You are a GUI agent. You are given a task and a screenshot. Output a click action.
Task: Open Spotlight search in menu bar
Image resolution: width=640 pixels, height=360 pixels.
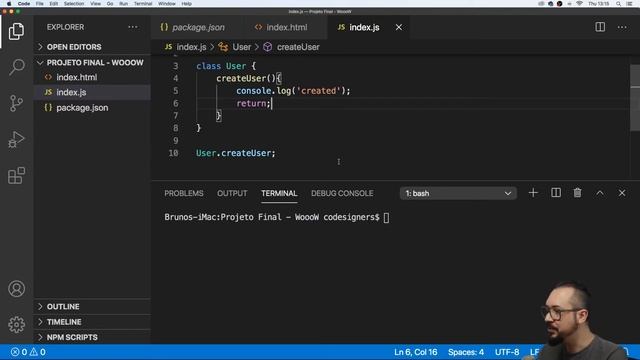(618, 3)
